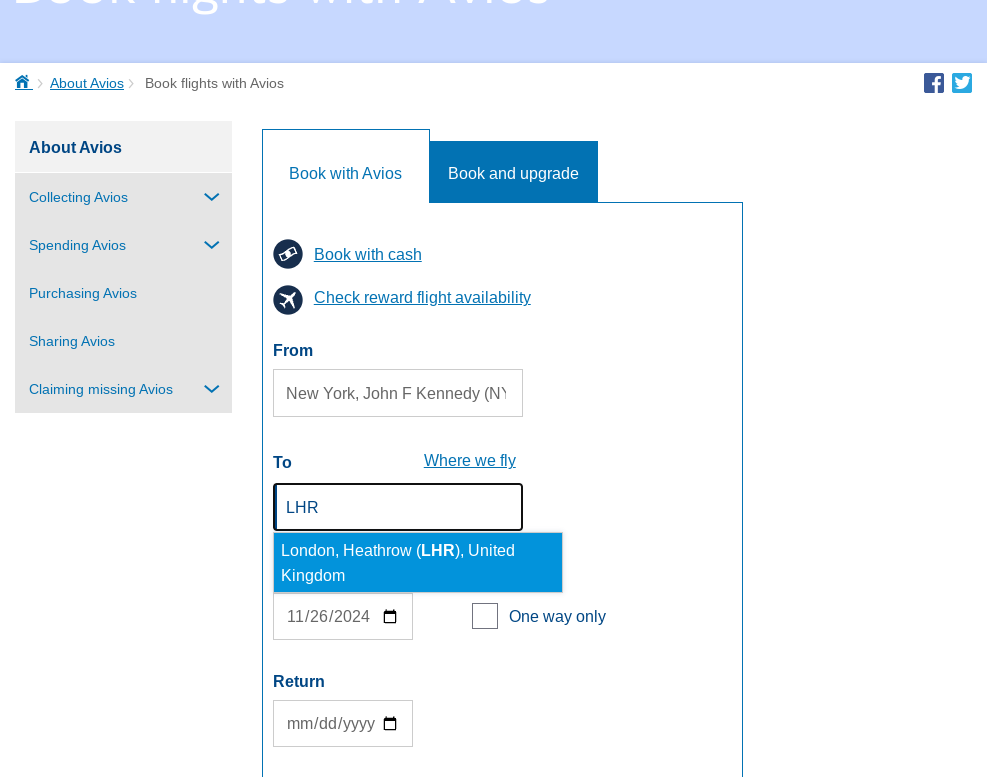Click the From airport input field

pos(398,393)
